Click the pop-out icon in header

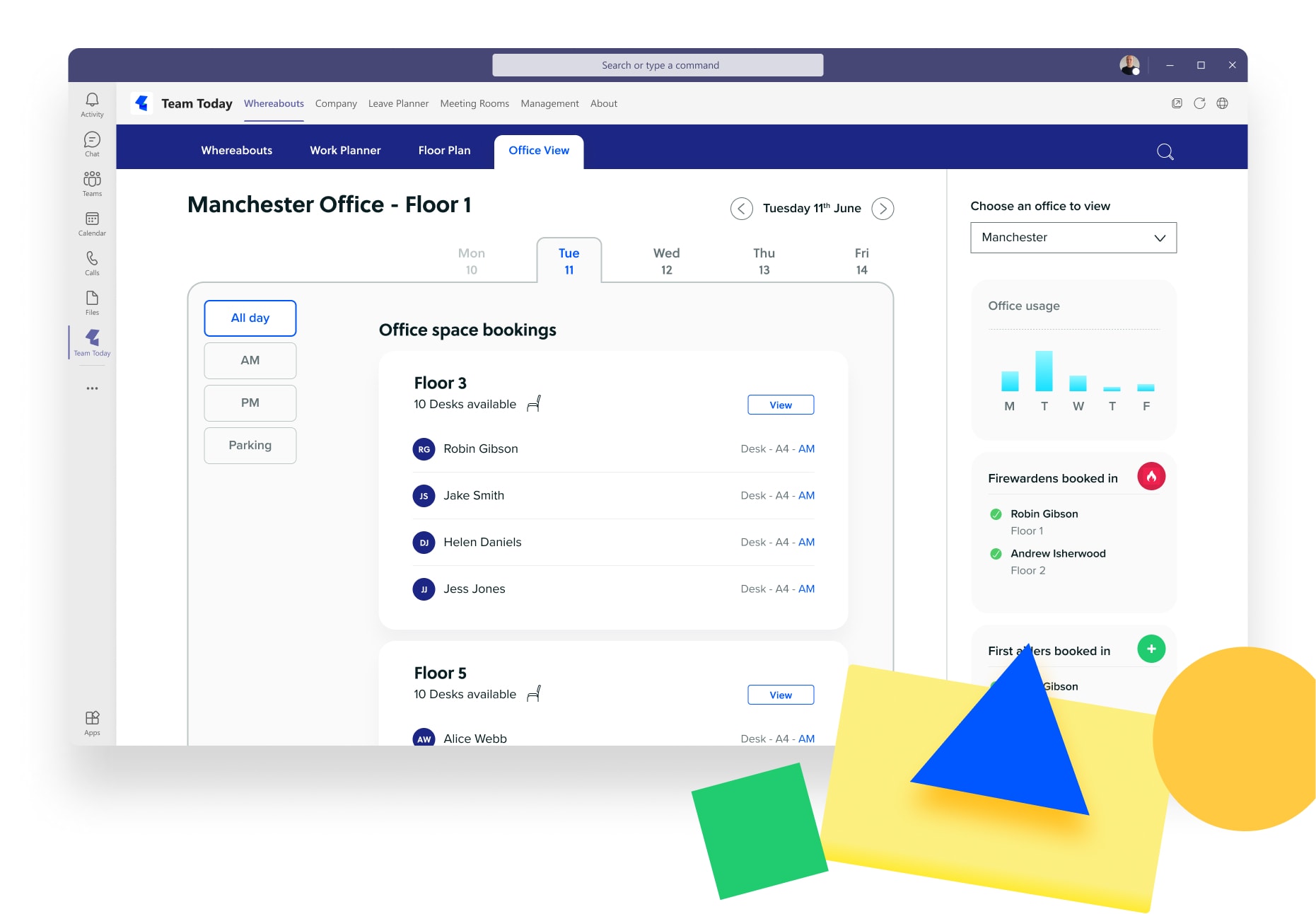[1177, 103]
